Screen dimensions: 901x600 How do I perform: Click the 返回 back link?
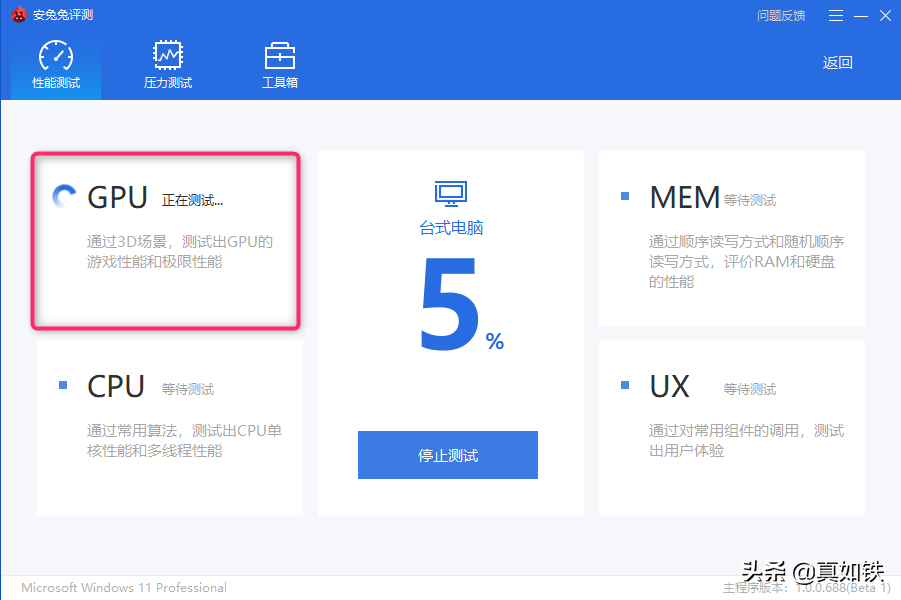click(837, 62)
